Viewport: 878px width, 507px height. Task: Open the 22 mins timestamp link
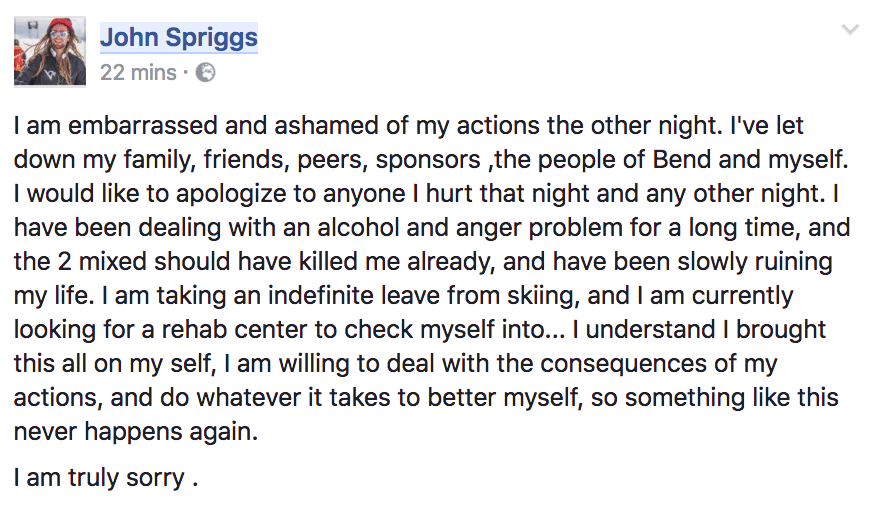point(138,73)
